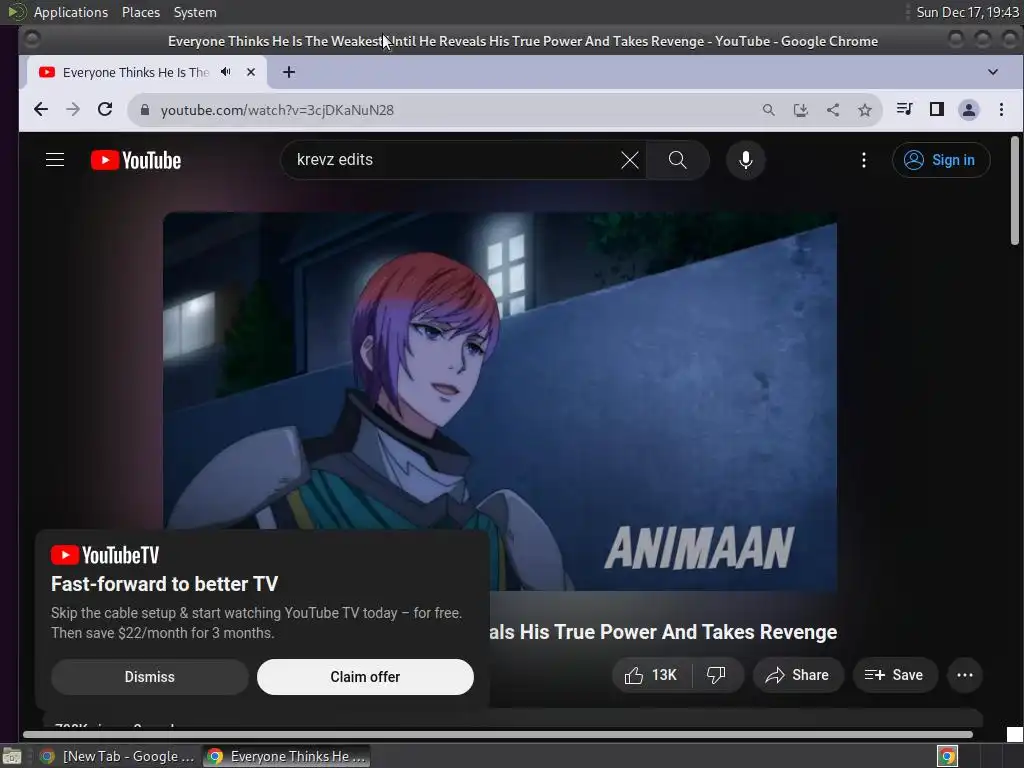Open the System menu

(195, 12)
